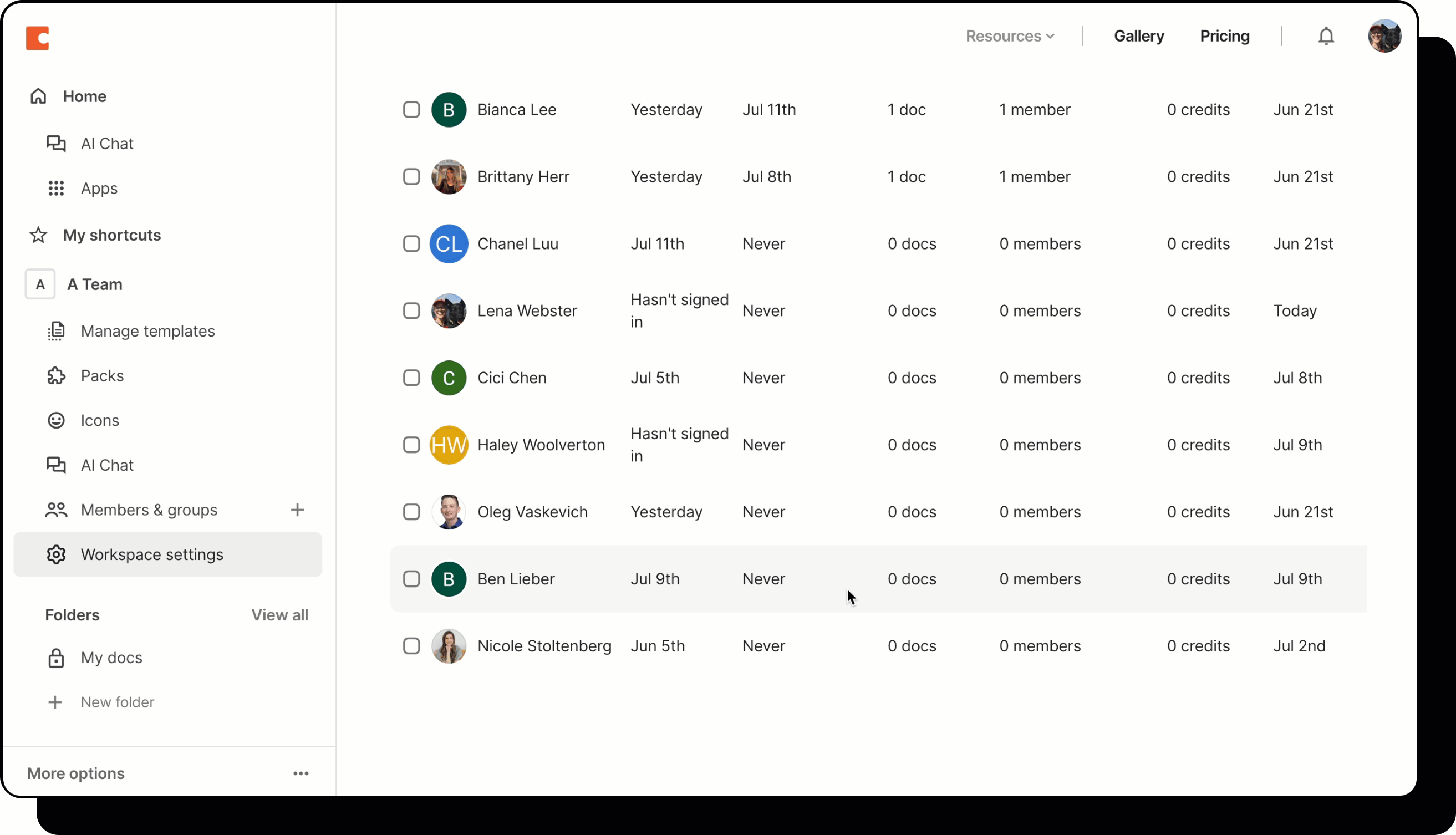Click the Coda logo icon
Image resolution: width=1456 pixels, height=835 pixels.
[38, 38]
